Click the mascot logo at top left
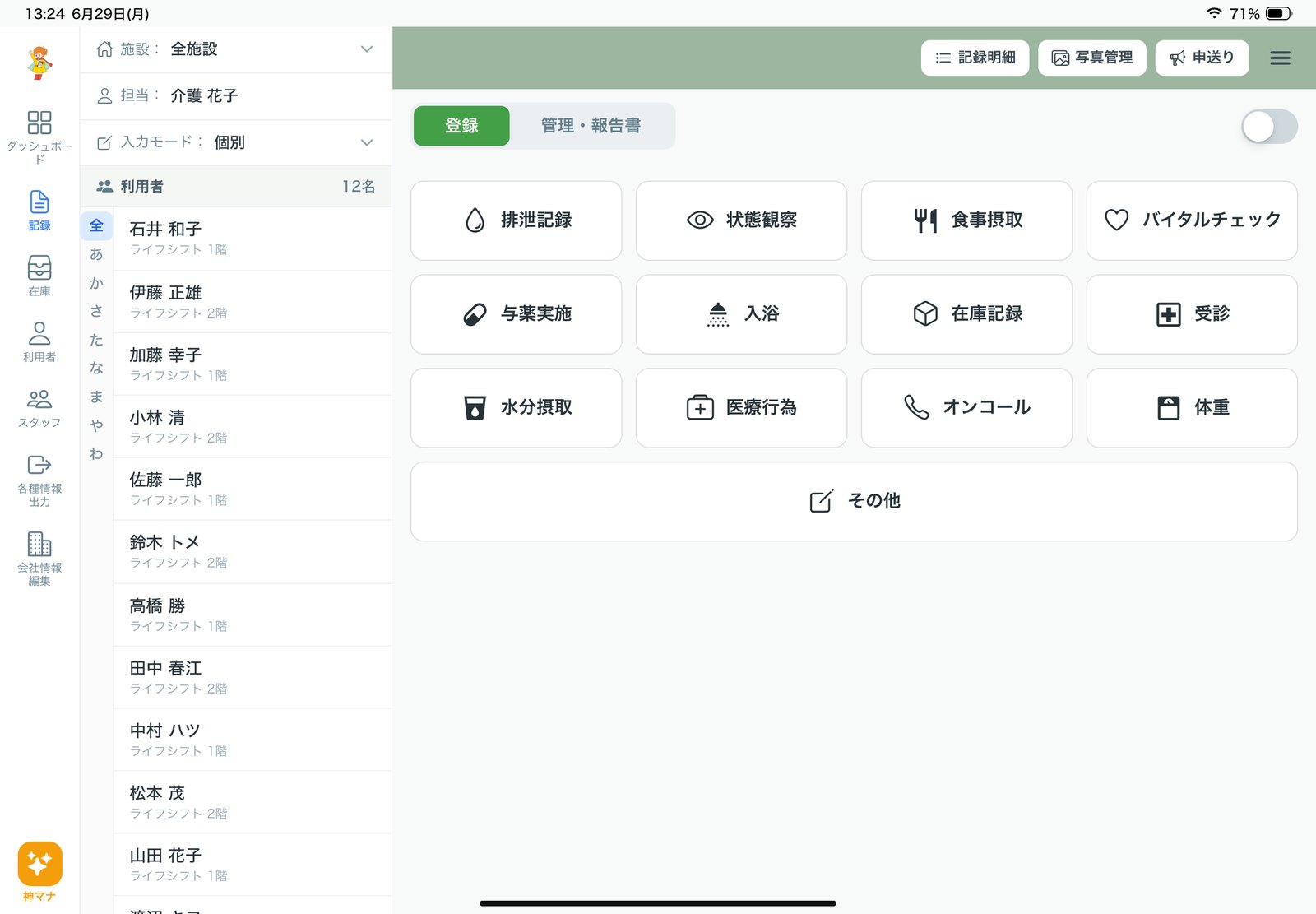 (39, 63)
